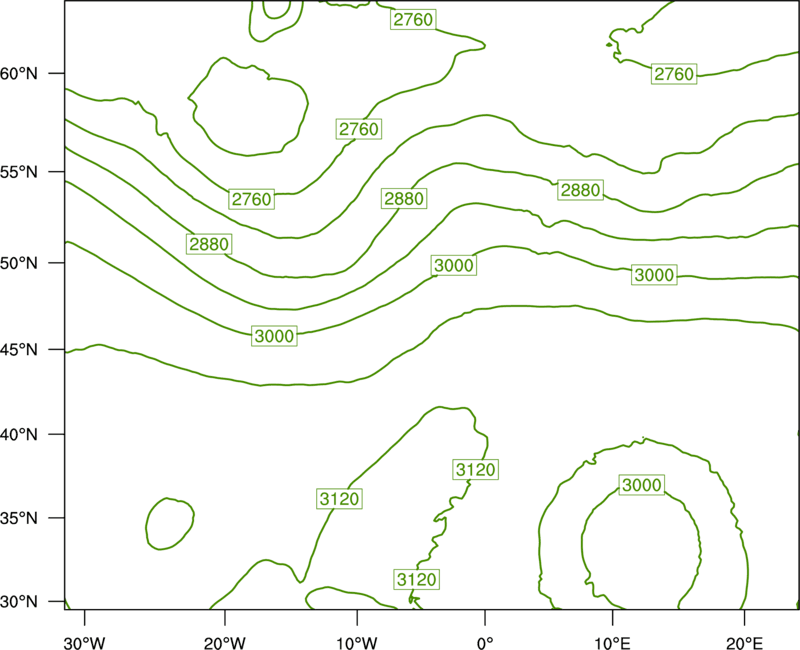Click the 3000 label on the circular closed contour
Image resolution: width=800 pixels, height=650 pixels.
(642, 485)
